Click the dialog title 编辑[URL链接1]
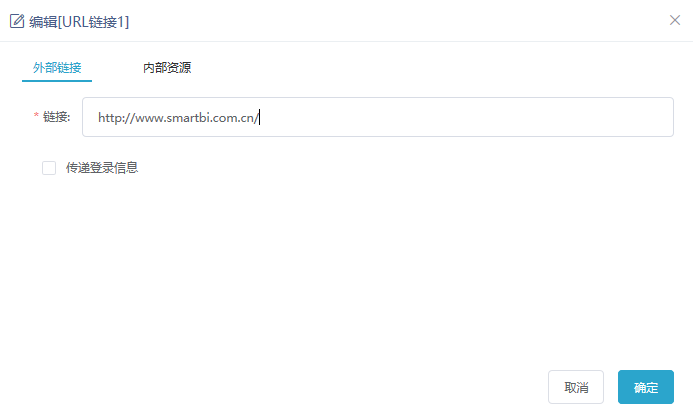The width and height of the screenshot is (693, 420). pos(79,22)
